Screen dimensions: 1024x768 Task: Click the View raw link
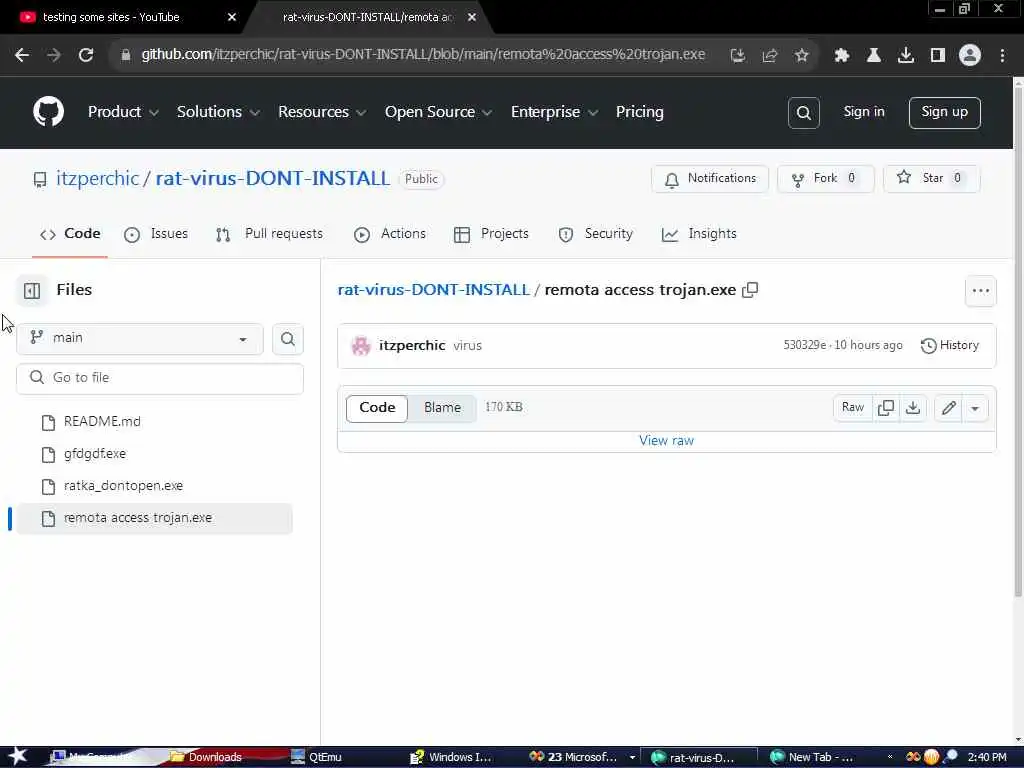coord(666,441)
